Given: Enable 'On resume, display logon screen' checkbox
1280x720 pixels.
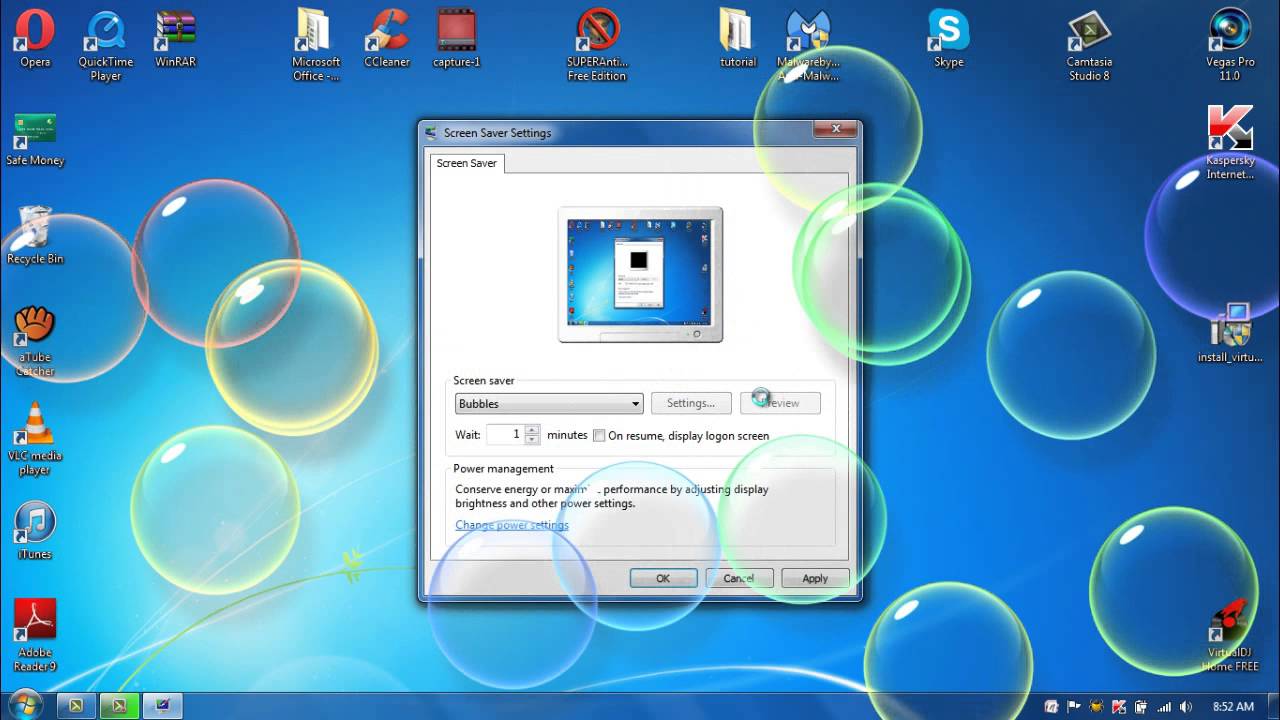Looking at the screenshot, I should 599,435.
